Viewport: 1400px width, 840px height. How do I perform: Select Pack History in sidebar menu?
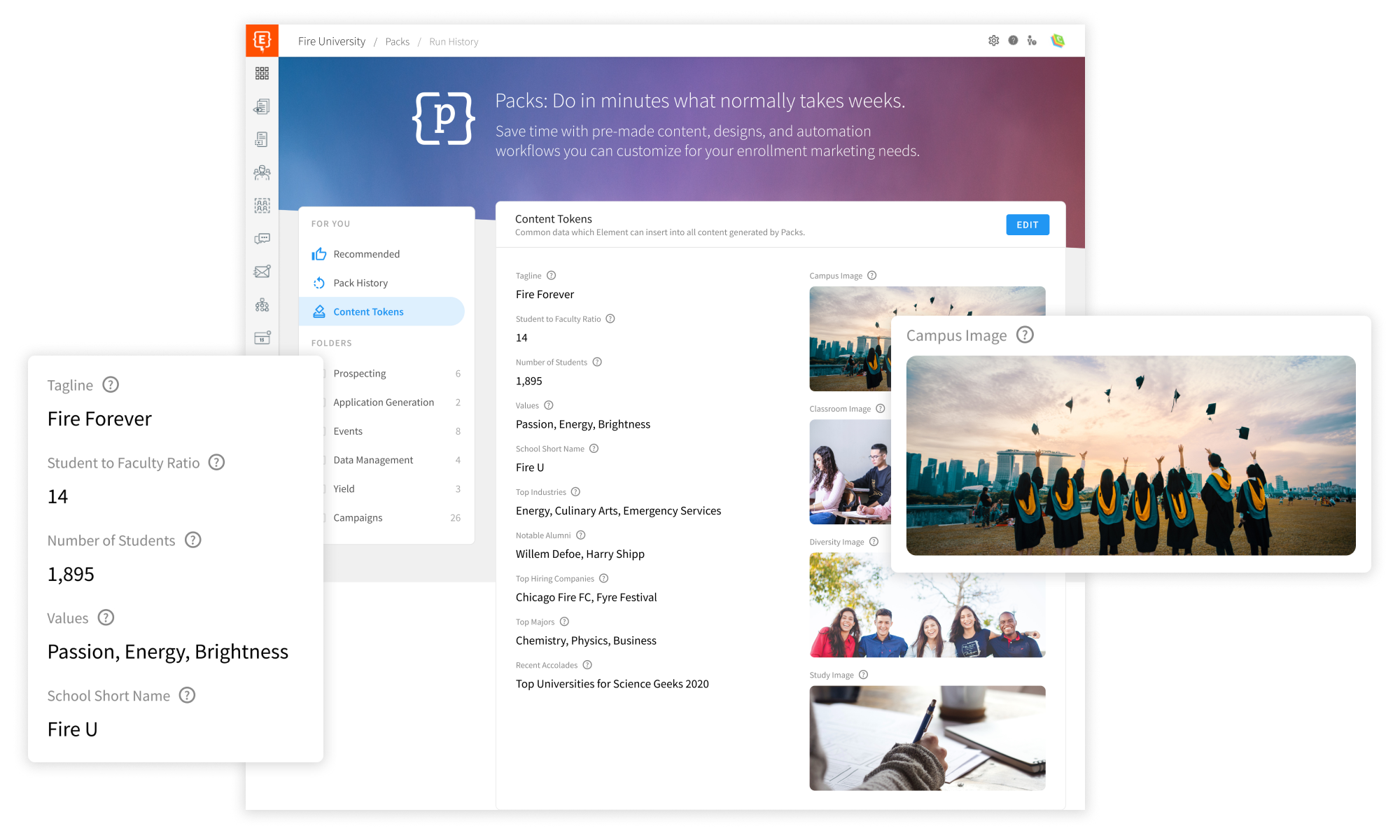point(360,283)
